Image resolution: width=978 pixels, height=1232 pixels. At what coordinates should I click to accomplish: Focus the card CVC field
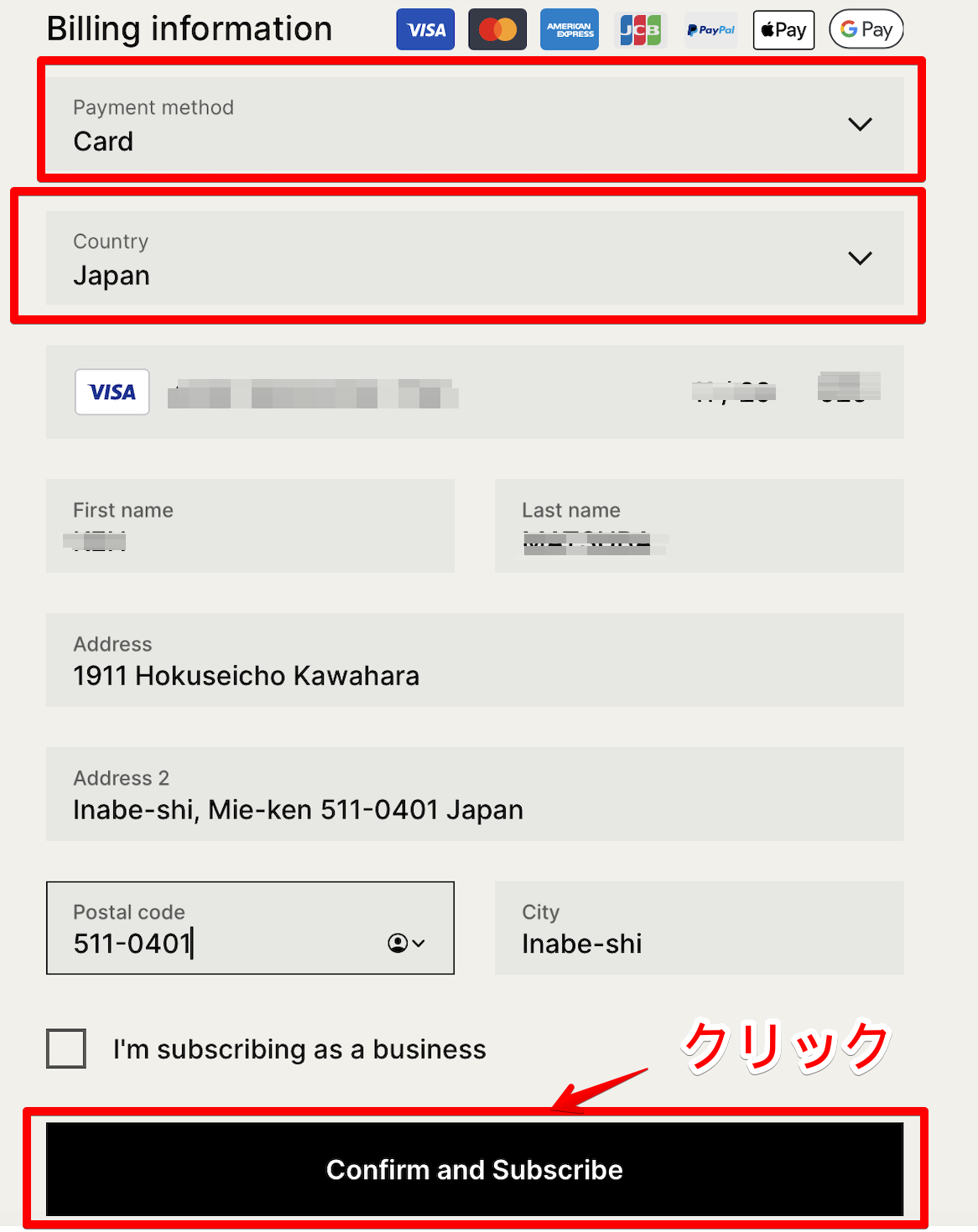click(849, 387)
